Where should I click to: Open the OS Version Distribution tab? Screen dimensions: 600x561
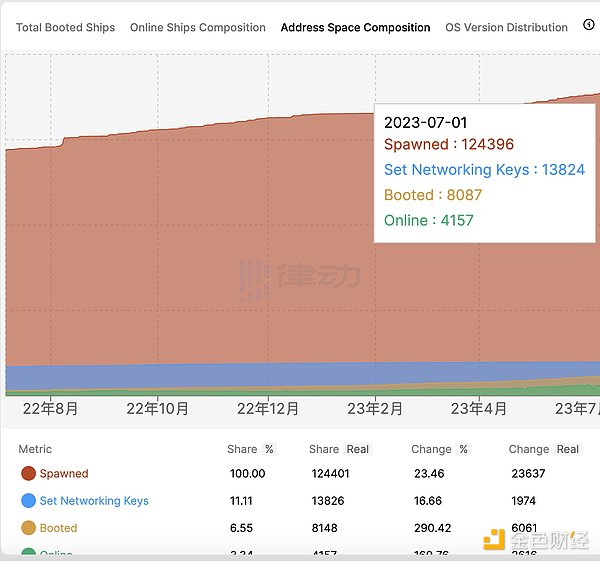[x=506, y=27]
